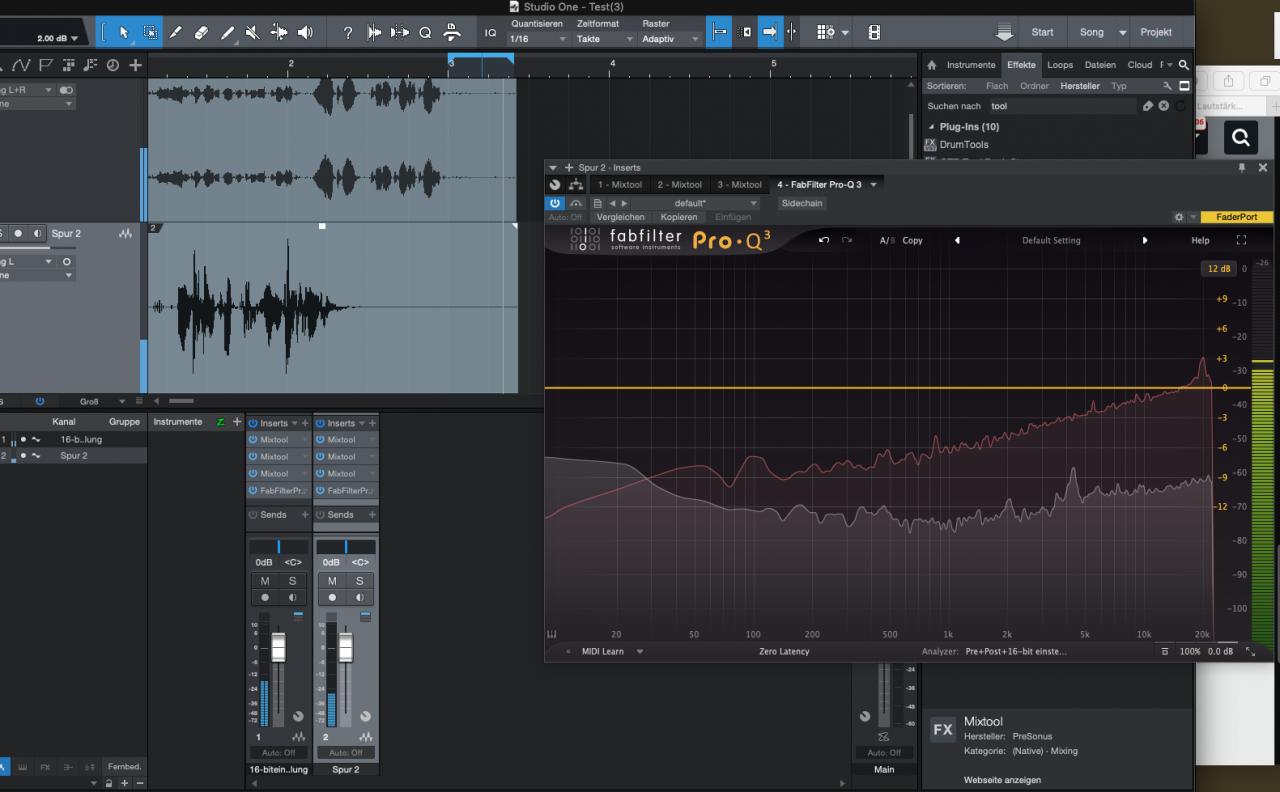Screen dimensions: 1280x792
Task: Open the Raster Adaptiv dropdown
Action: 670,39
